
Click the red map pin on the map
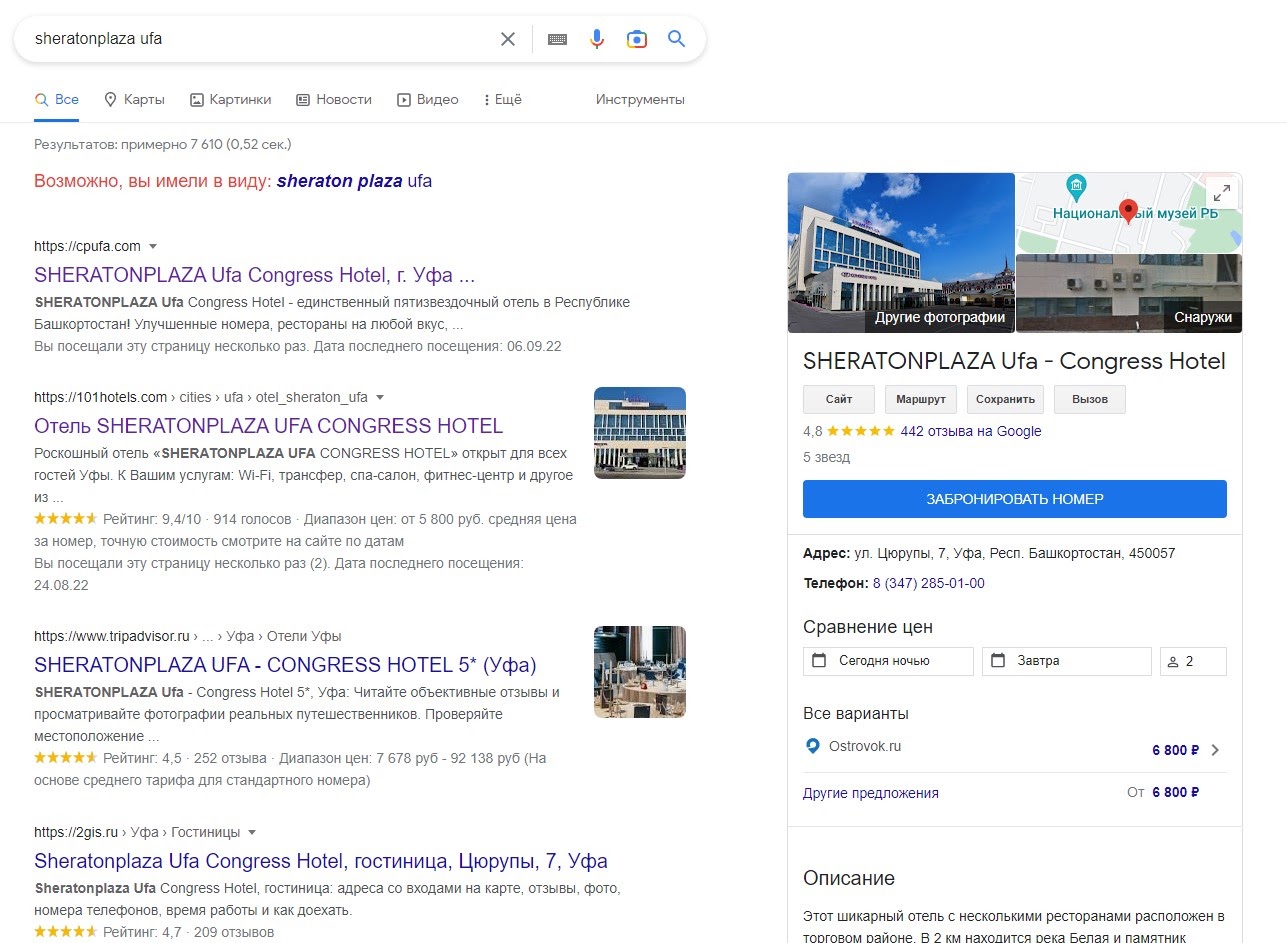point(1128,211)
